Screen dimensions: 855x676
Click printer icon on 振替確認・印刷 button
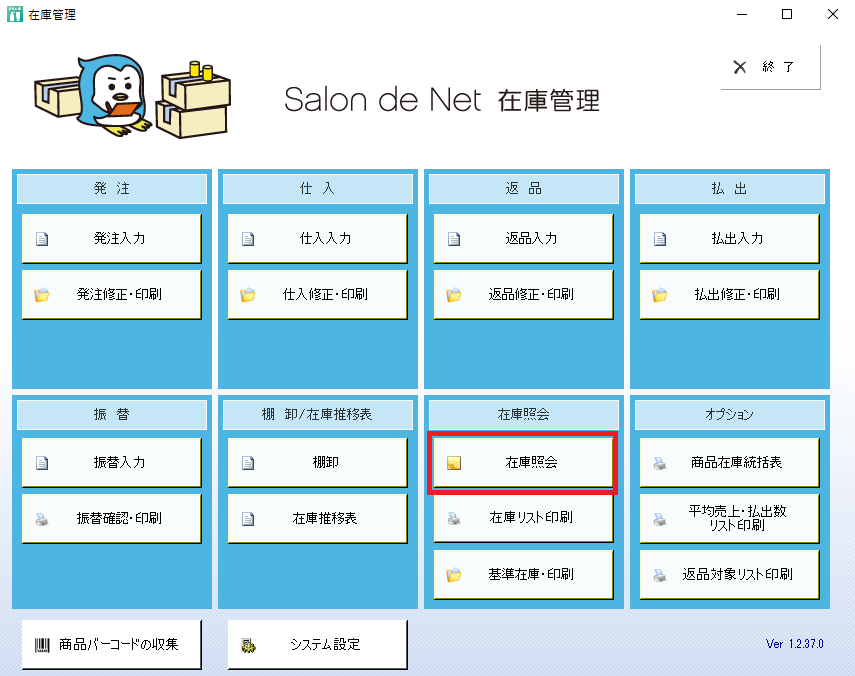(42, 519)
